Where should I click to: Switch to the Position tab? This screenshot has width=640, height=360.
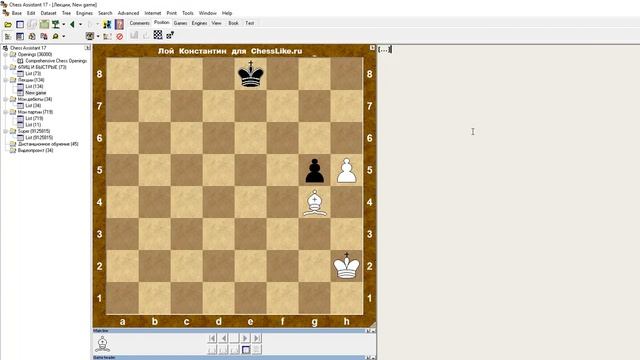[162, 23]
